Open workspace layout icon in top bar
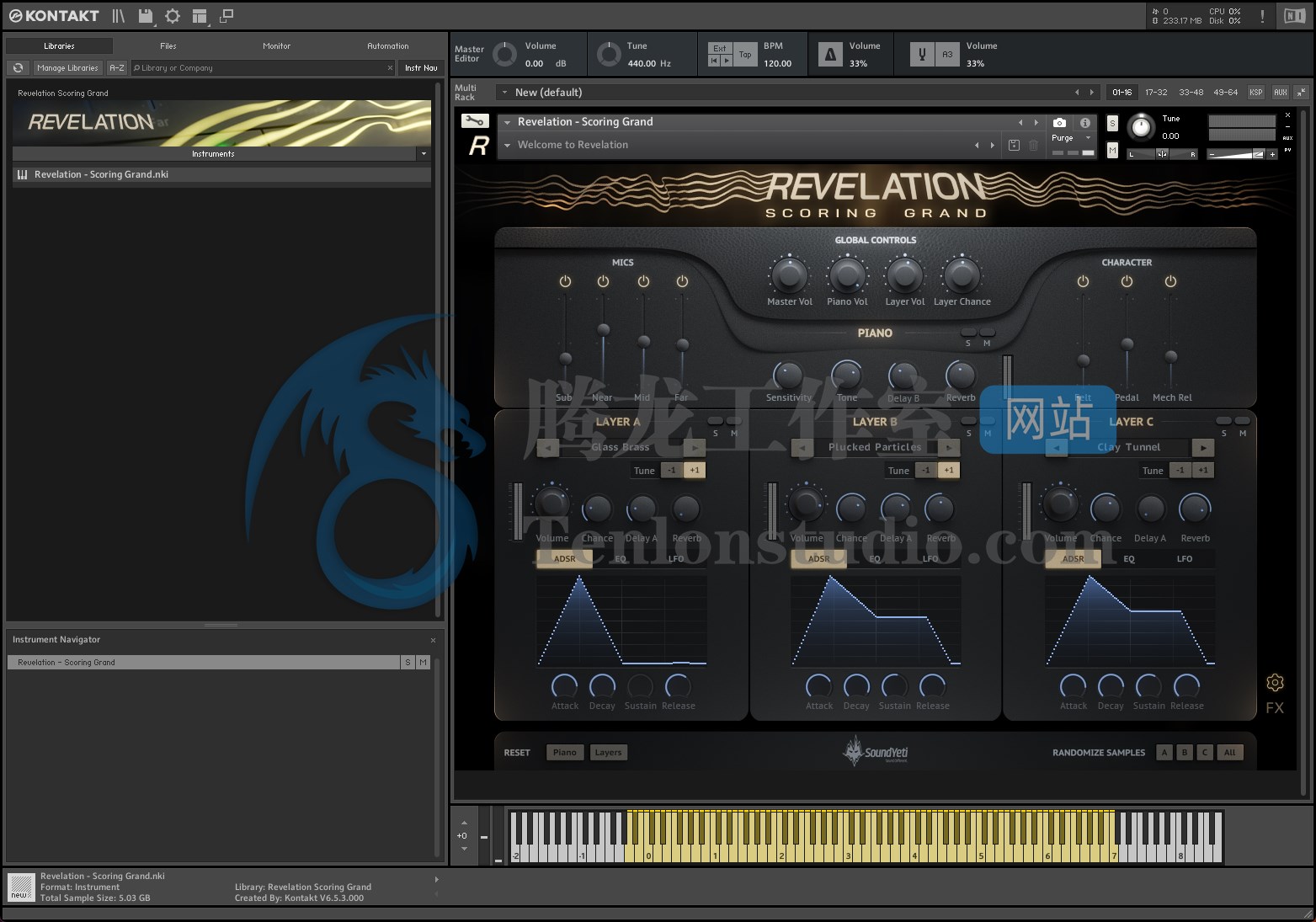The image size is (1316, 922). coord(200,16)
